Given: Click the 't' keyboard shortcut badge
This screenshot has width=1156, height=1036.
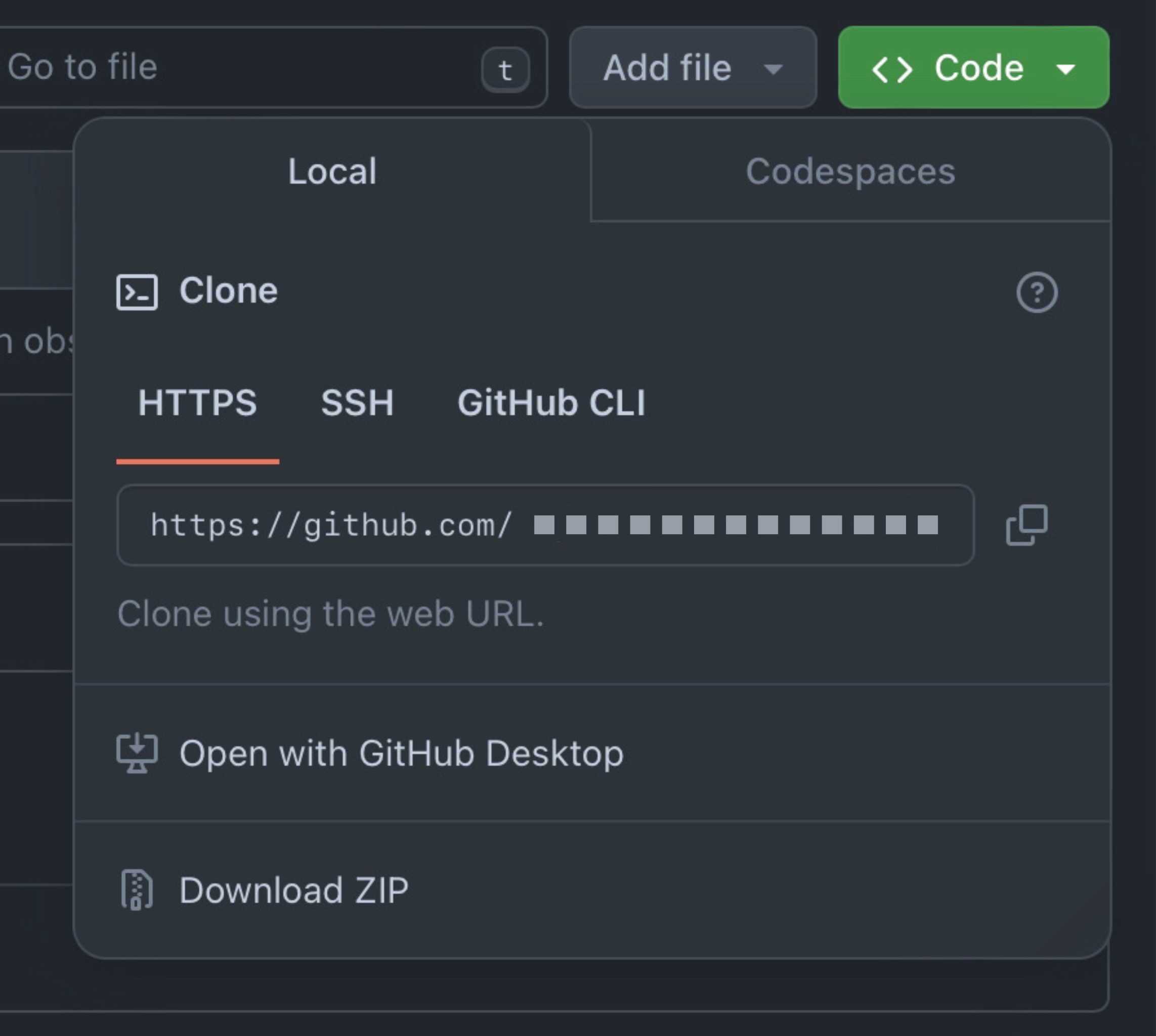Looking at the screenshot, I should click(x=505, y=69).
